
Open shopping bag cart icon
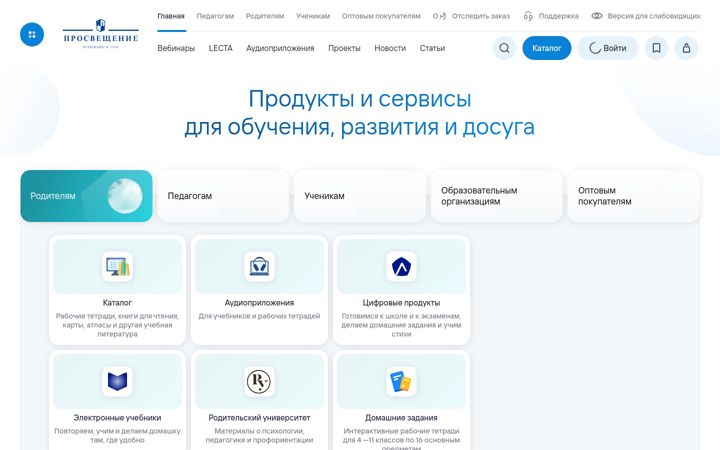pos(686,48)
